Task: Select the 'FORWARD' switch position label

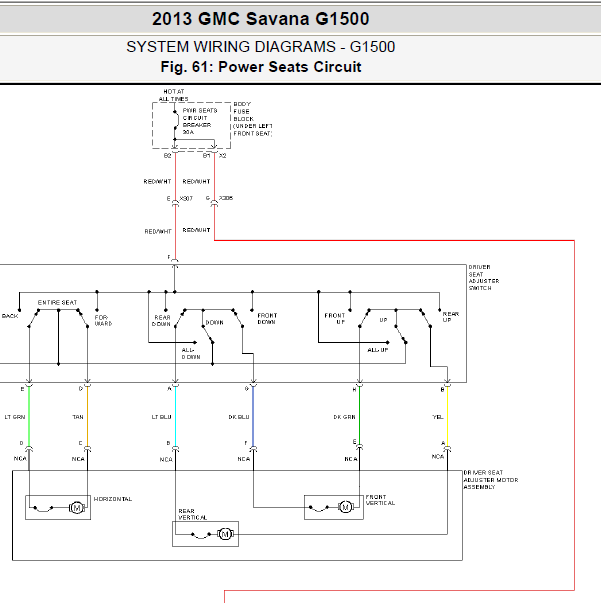Action: (x=103, y=321)
